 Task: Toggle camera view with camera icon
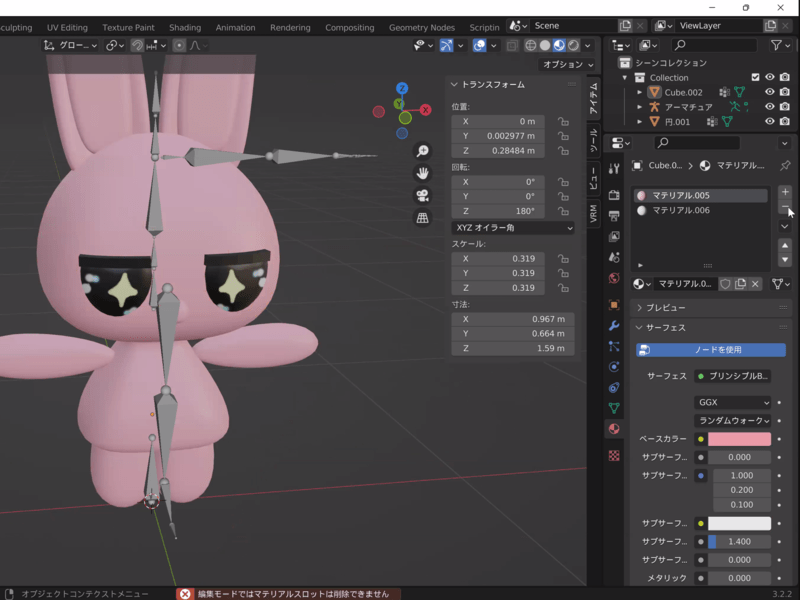point(423,195)
